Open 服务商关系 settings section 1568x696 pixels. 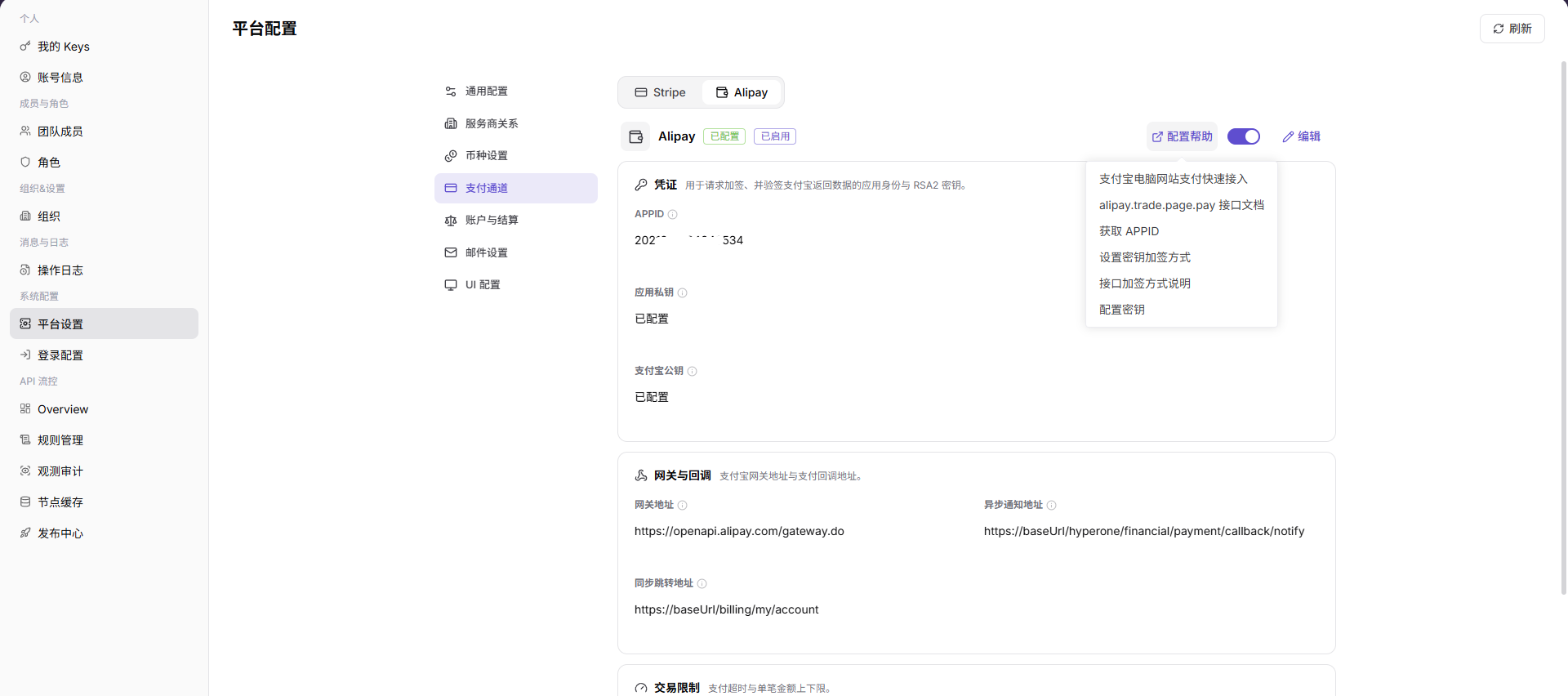[x=516, y=123]
